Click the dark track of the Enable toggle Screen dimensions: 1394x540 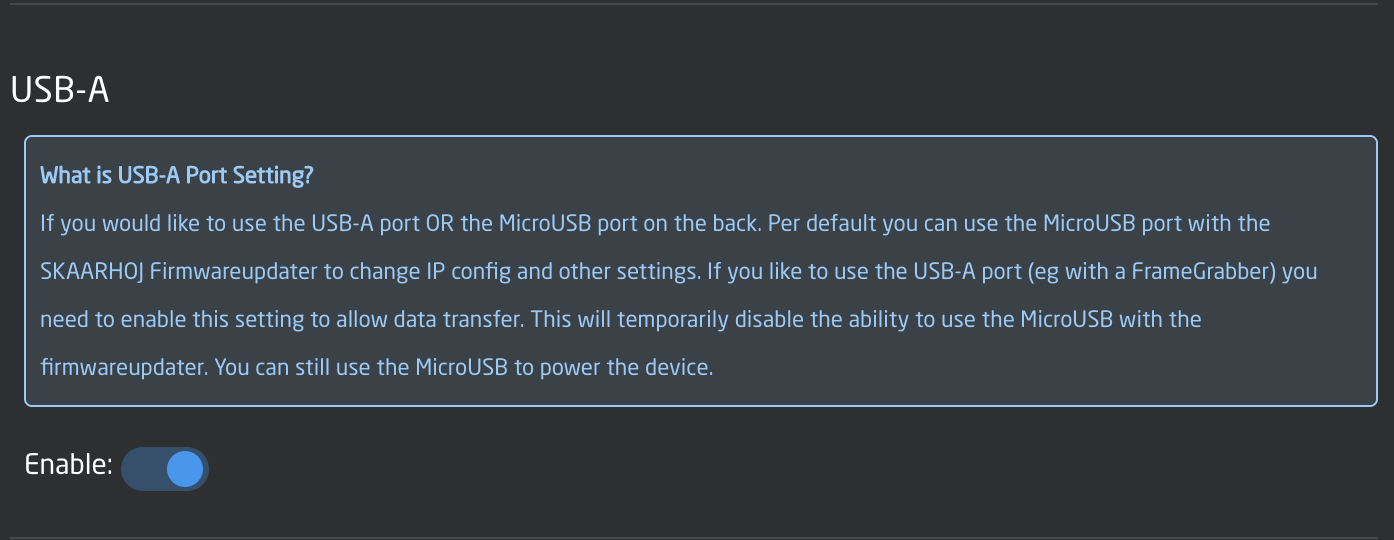pyautogui.click(x=141, y=469)
